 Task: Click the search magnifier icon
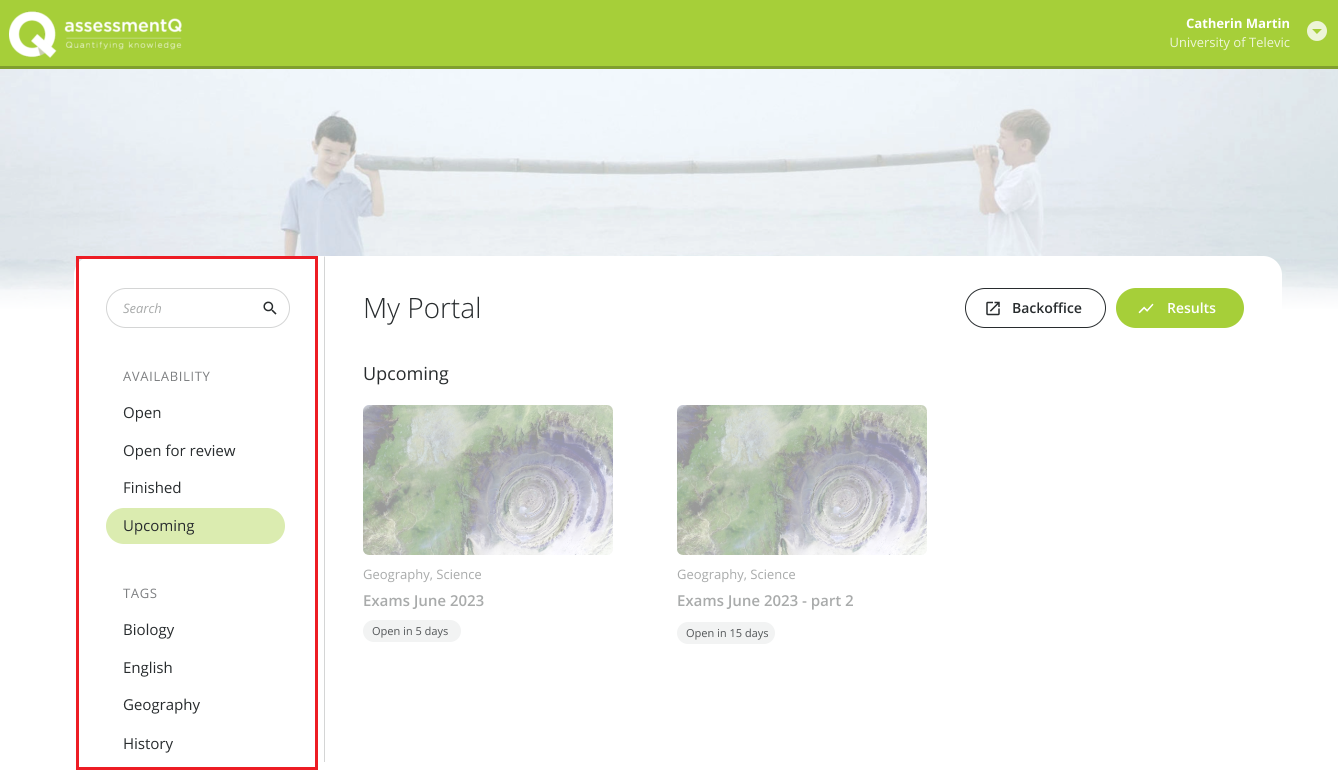270,308
